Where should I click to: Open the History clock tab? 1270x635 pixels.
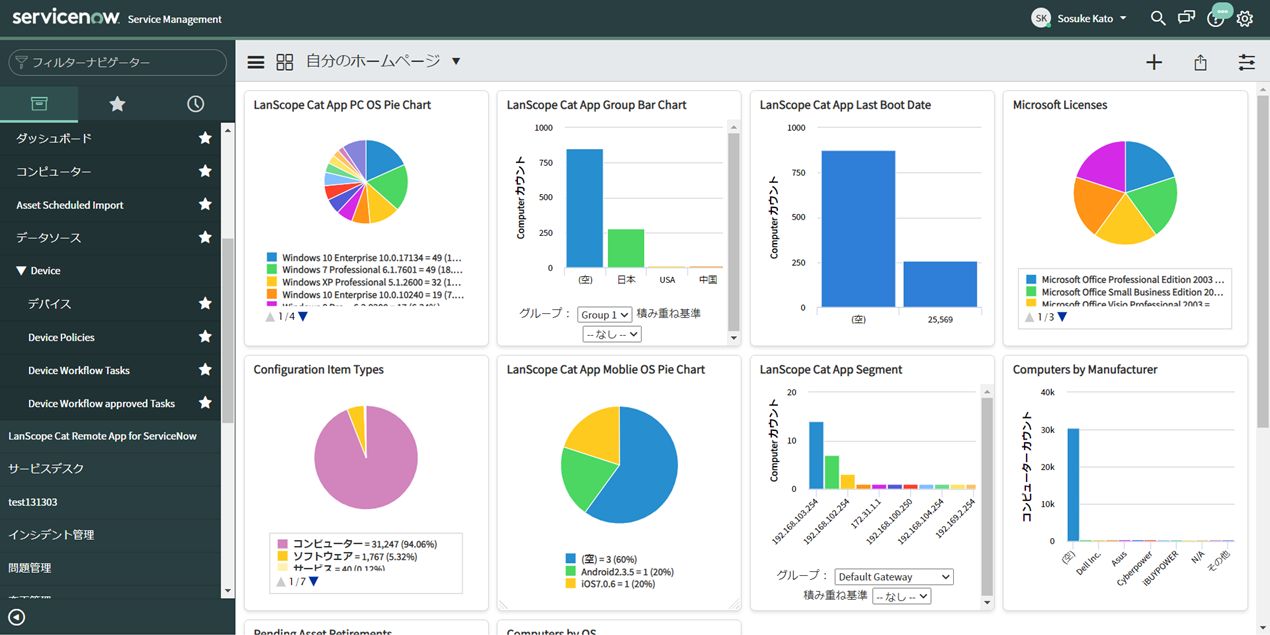click(x=195, y=104)
